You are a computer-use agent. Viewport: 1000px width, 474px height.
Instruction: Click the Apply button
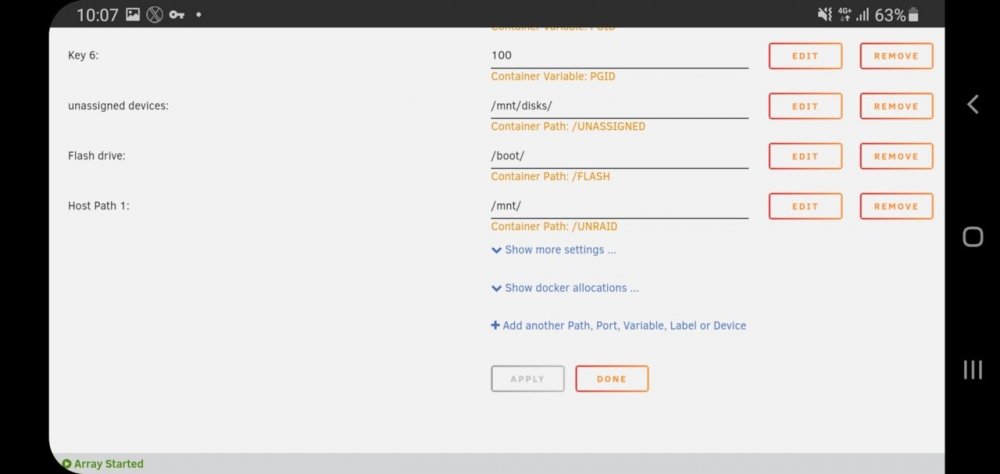pyautogui.click(x=527, y=379)
